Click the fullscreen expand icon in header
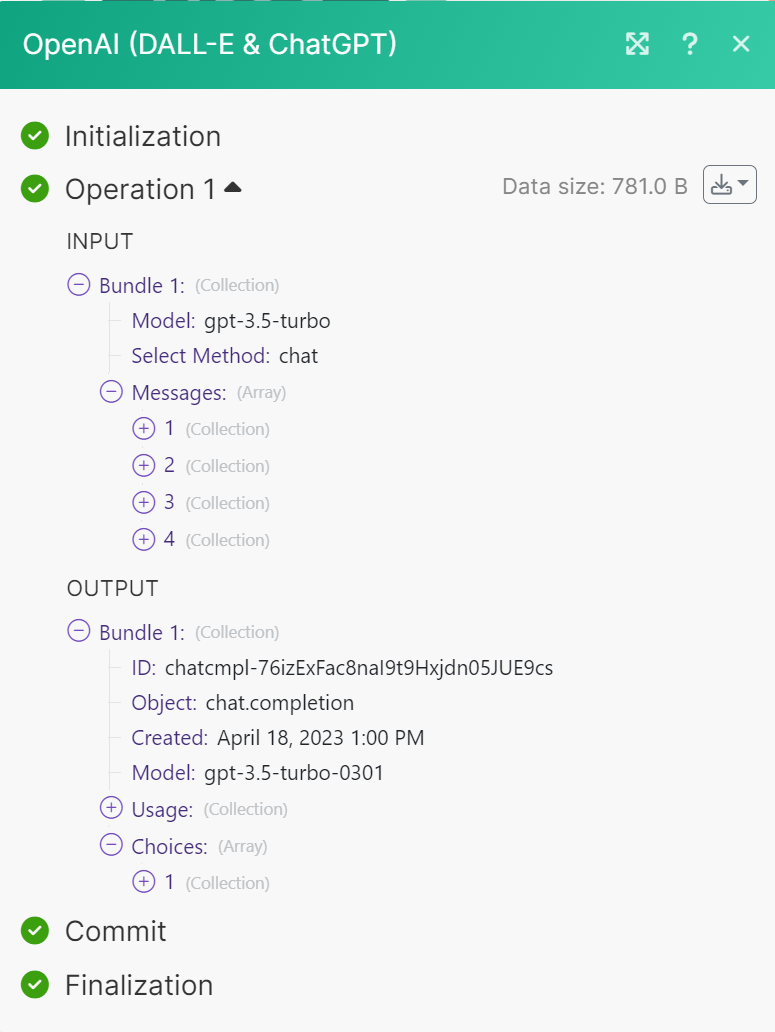The height and width of the screenshot is (1032, 775). (x=637, y=44)
